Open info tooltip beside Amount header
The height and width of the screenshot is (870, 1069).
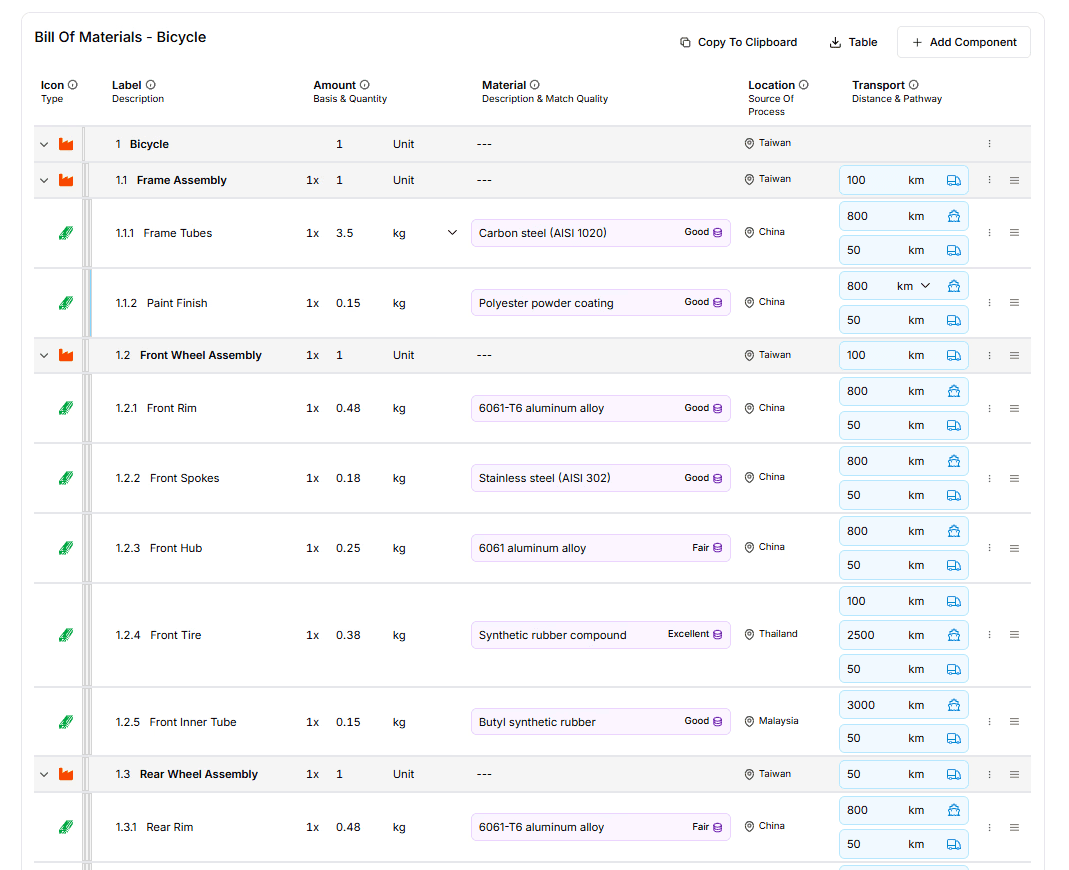(365, 85)
